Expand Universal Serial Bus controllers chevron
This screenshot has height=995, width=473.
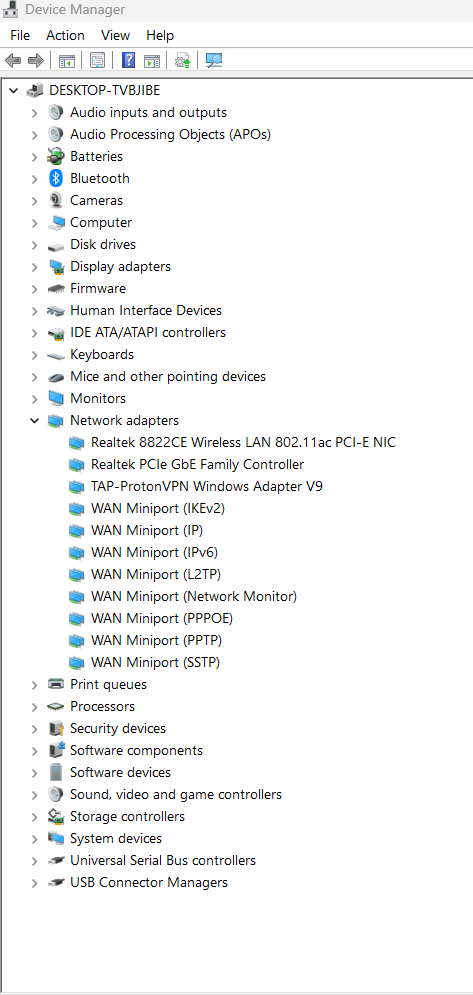35,860
